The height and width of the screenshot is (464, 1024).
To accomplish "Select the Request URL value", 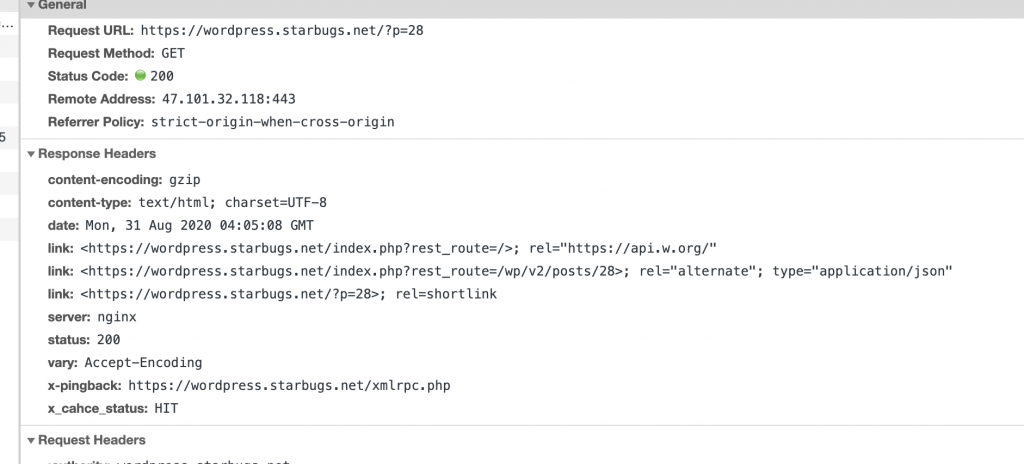I will click(282, 30).
